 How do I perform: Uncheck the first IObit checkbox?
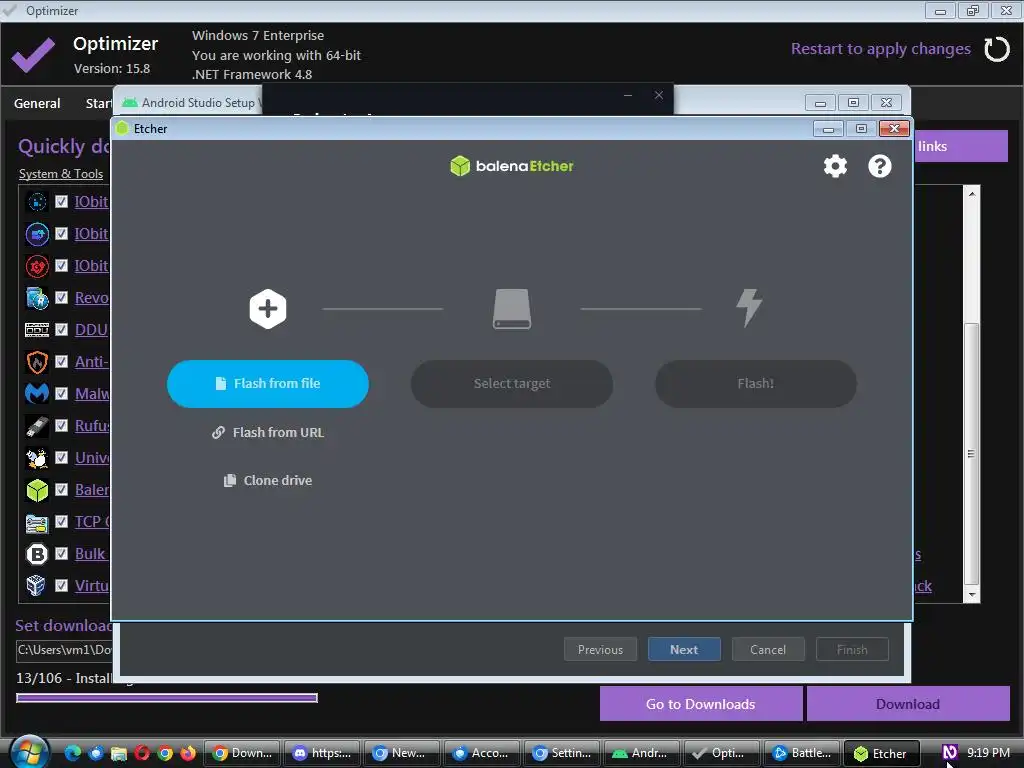[x=61, y=201]
